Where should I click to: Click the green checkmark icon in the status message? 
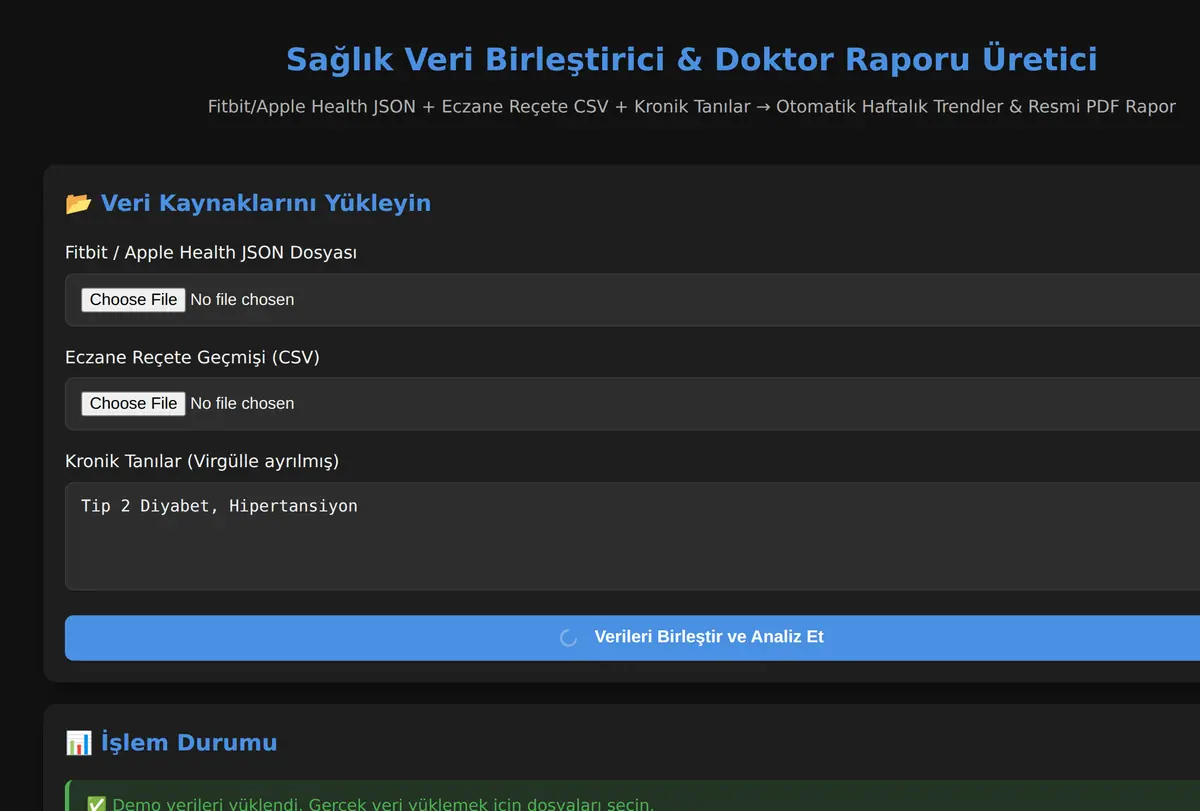click(x=97, y=804)
